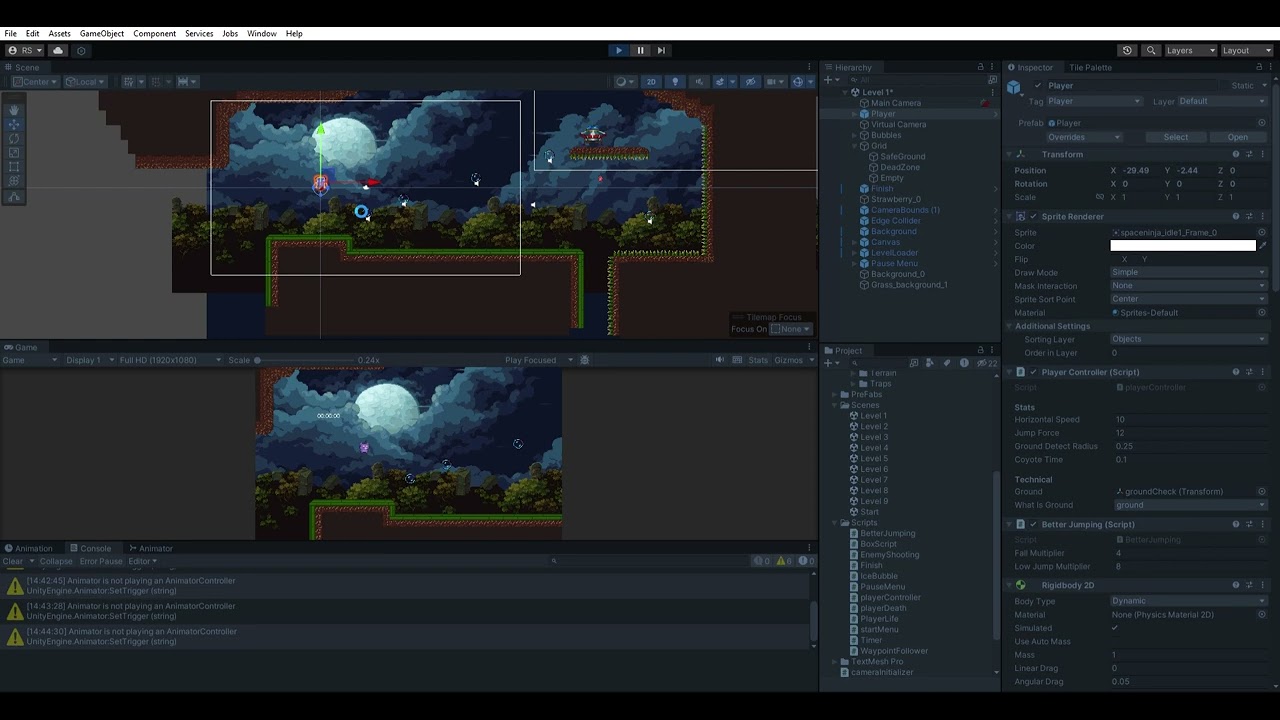Screen dimensions: 1280x720
Task: Open the Sorting Layer dropdown
Action: tap(1188, 339)
